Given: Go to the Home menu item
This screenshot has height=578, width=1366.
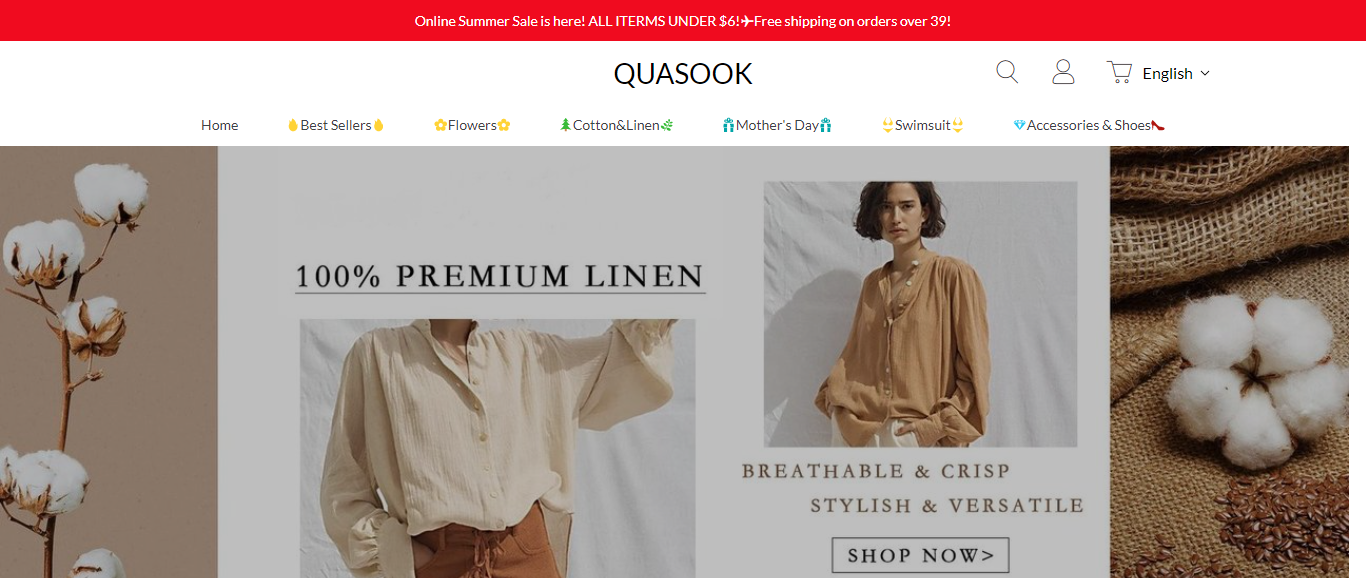Looking at the screenshot, I should tap(219, 125).
